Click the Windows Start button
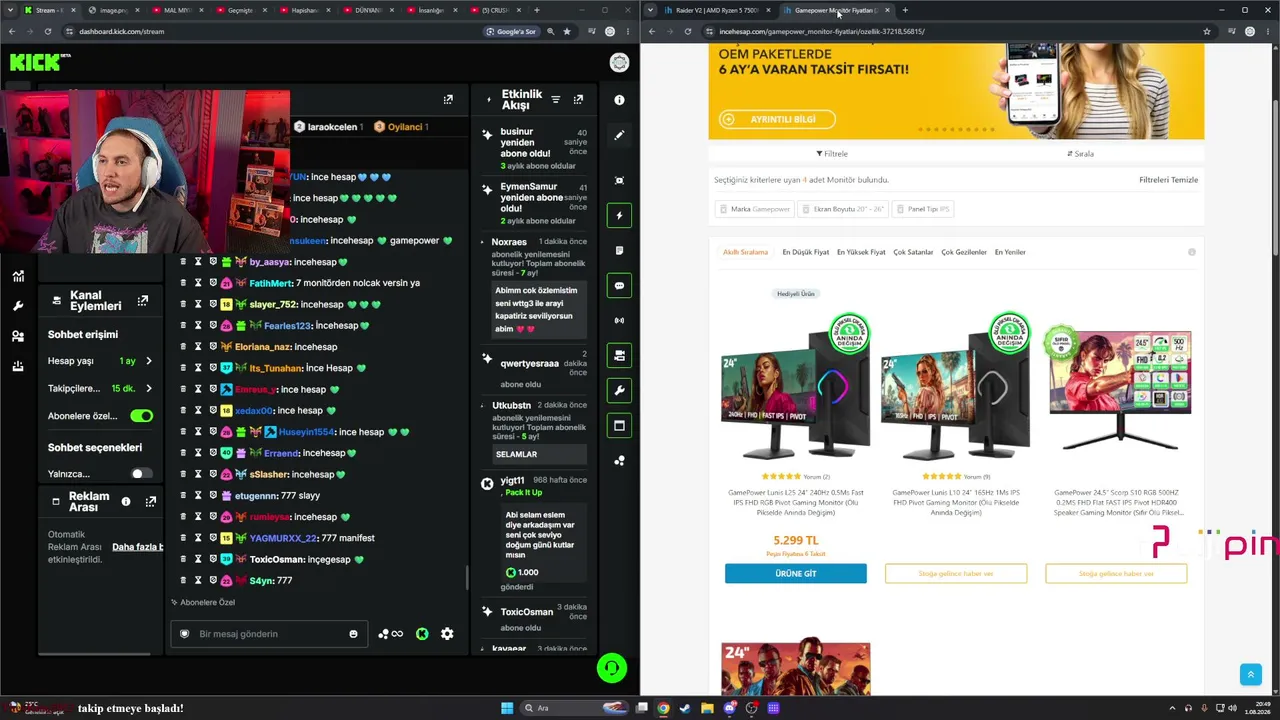This screenshot has height=720, width=1280. tap(507, 708)
